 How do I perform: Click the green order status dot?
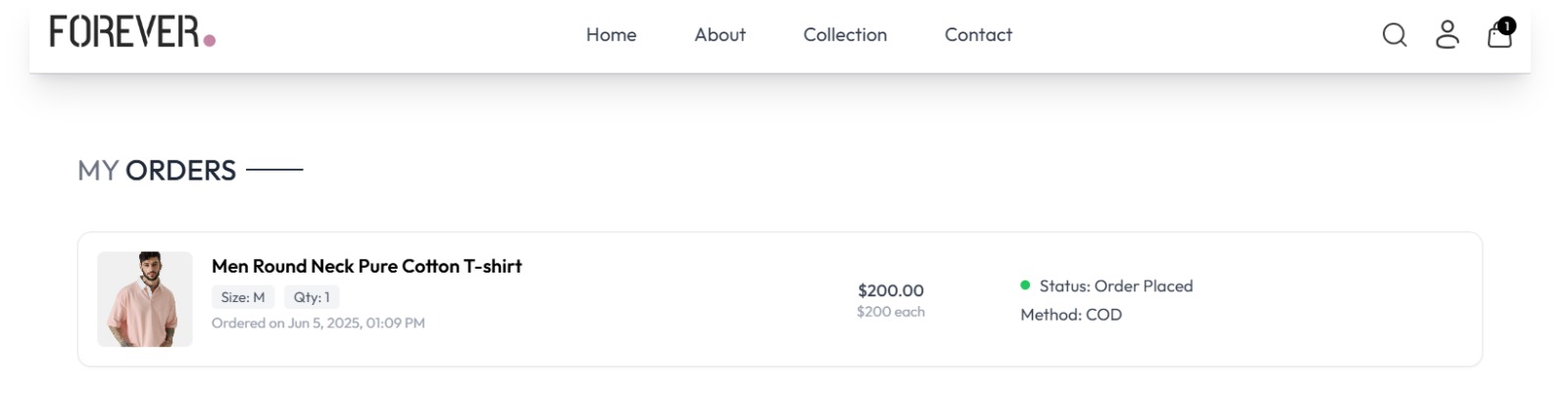click(1025, 285)
